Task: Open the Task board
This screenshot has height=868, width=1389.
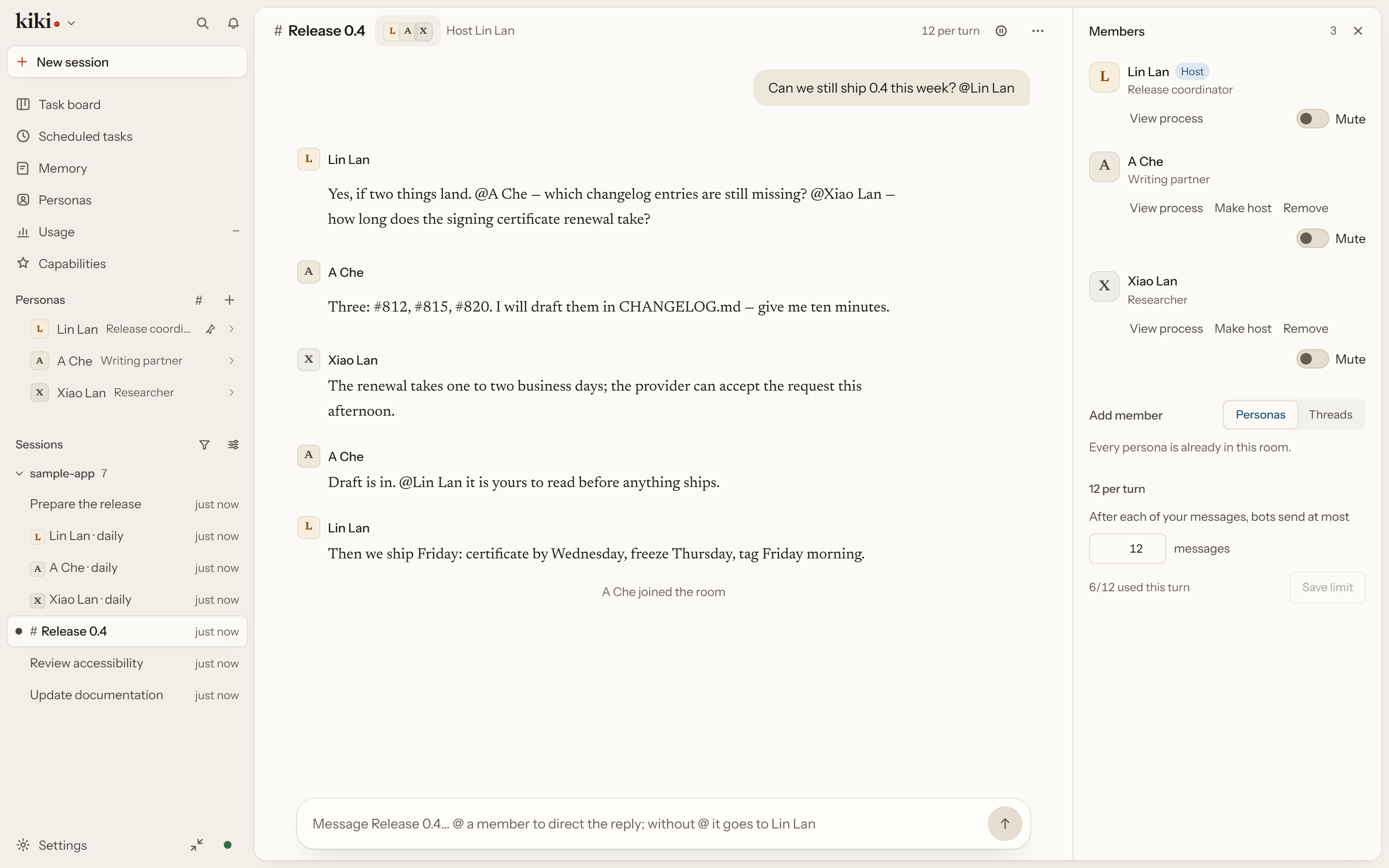Action: click(x=127, y=105)
